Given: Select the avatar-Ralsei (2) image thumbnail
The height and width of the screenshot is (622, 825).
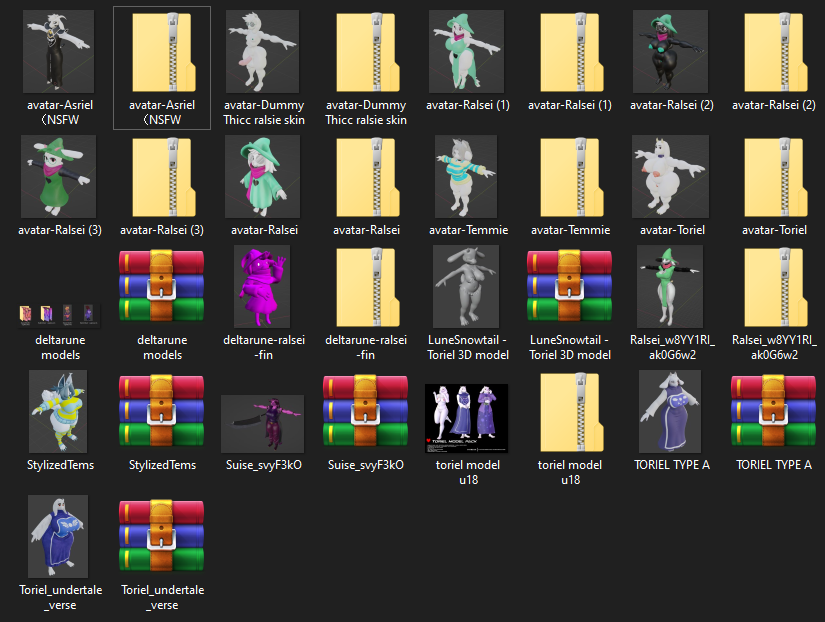Looking at the screenshot, I should 670,52.
